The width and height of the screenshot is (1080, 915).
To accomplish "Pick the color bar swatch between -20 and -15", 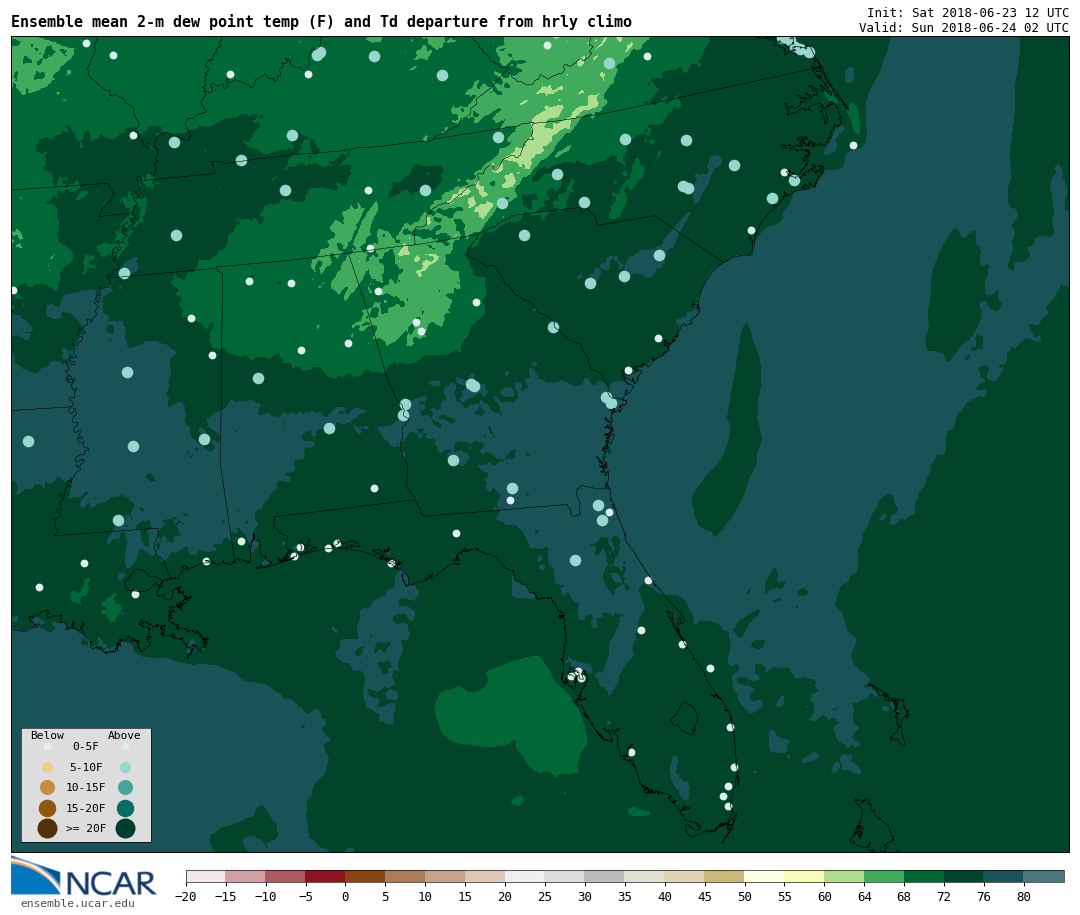I will tap(206, 876).
